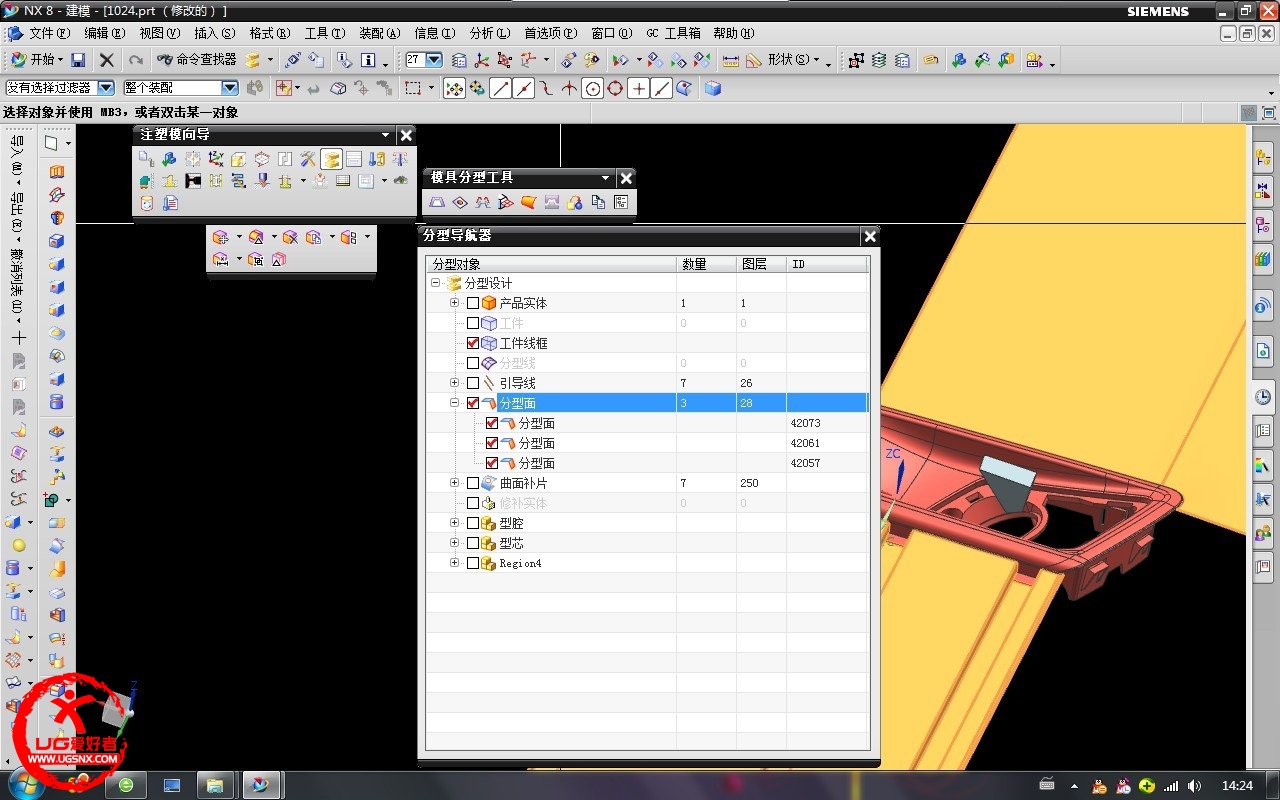Open 模具分型工具 toolbar options arrow
1280x800 pixels.
pyautogui.click(x=605, y=178)
